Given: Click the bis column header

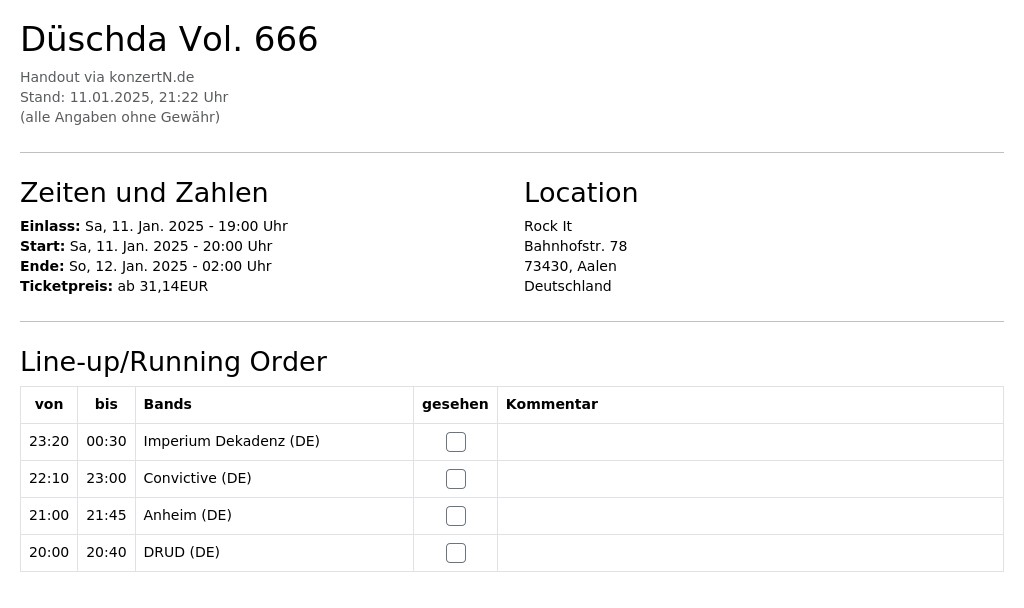Looking at the screenshot, I should [x=106, y=404].
